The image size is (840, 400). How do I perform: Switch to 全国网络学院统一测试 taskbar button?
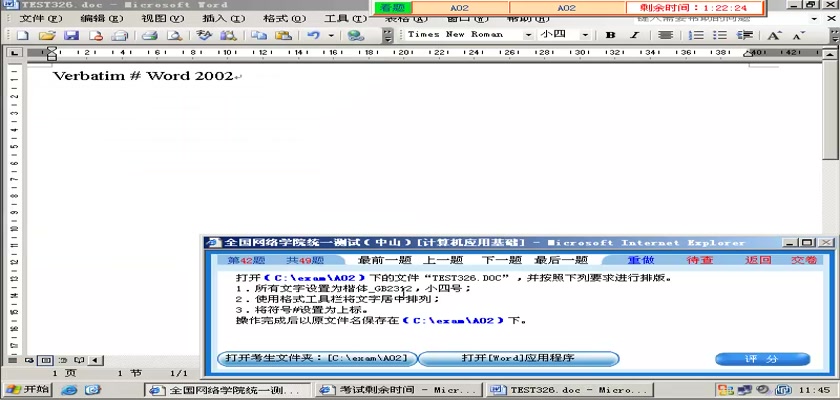click(228, 390)
